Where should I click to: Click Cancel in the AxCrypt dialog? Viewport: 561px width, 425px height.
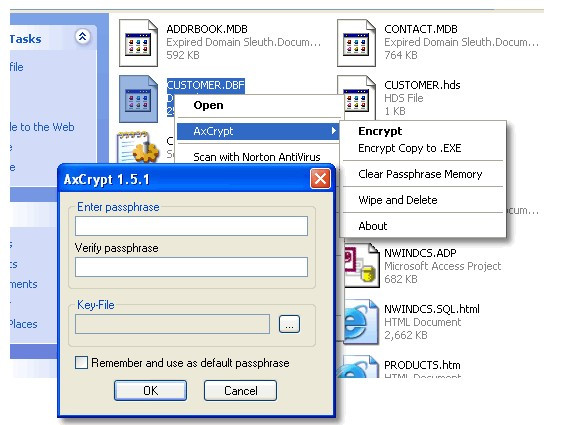coord(240,390)
